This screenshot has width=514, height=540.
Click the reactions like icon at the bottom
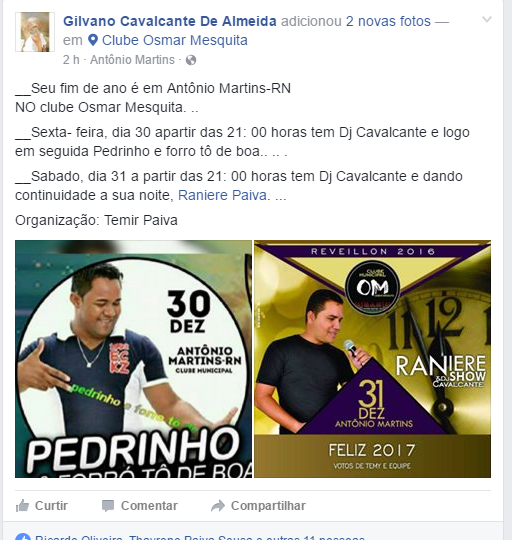point(22,538)
